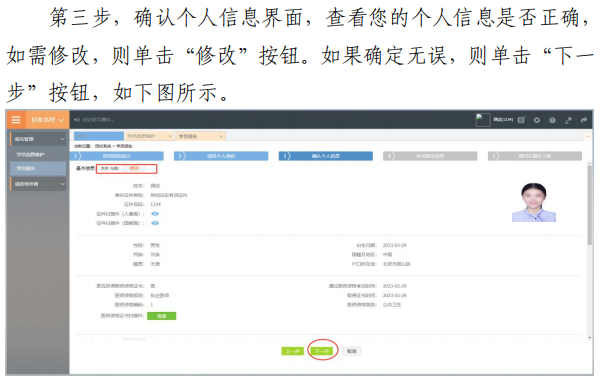The image size is (603, 388).
Task: Click the applicant portrait photo
Action: click(534, 202)
